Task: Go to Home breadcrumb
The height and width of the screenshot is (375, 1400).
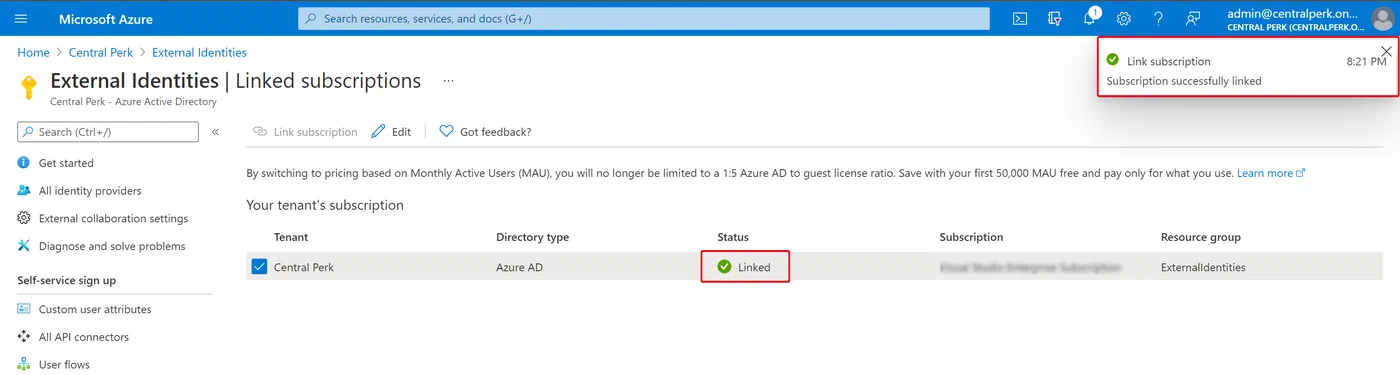Action: pyautogui.click(x=33, y=52)
